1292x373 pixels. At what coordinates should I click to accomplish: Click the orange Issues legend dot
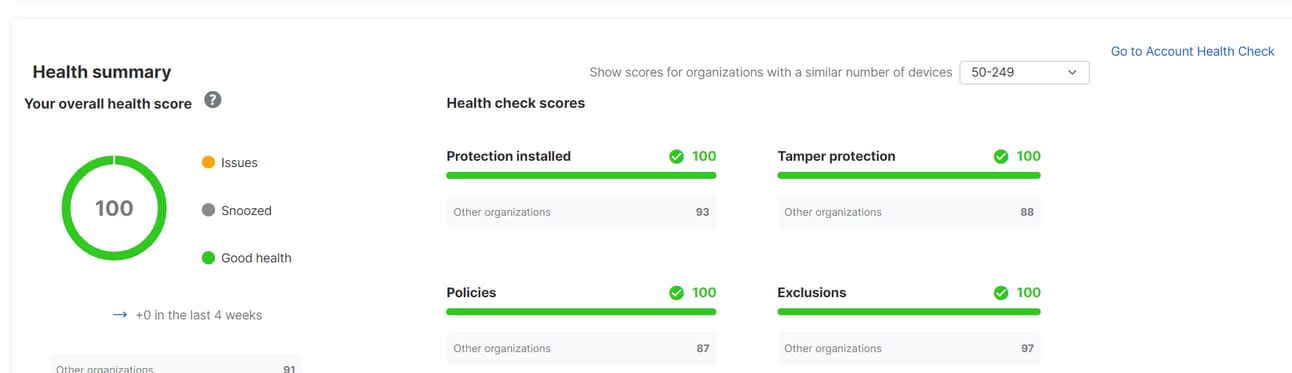point(208,163)
